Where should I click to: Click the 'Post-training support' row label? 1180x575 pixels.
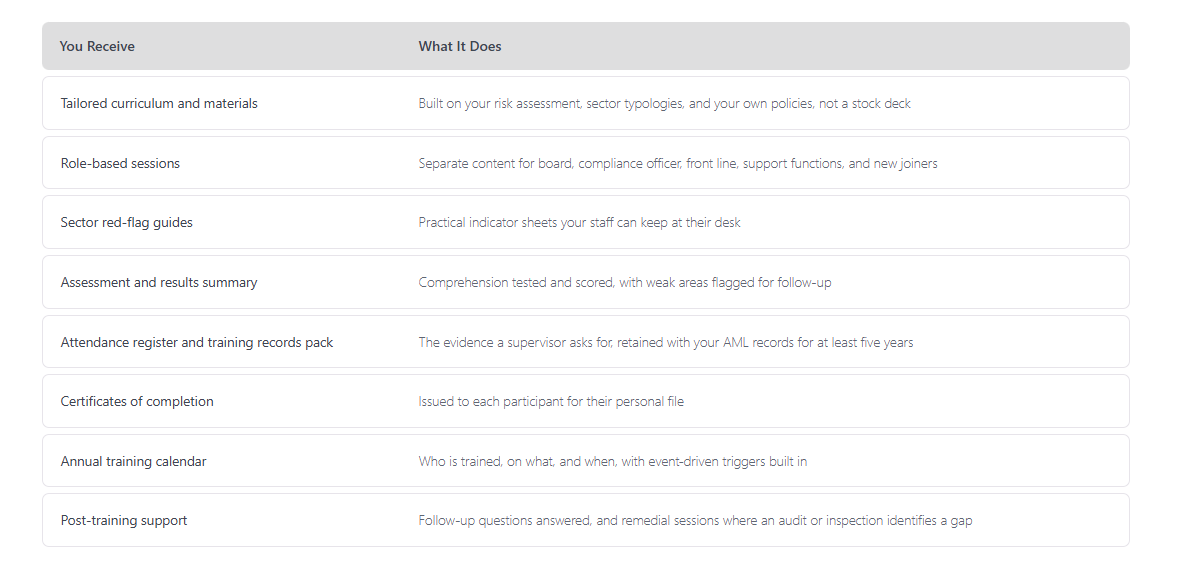tap(123, 520)
